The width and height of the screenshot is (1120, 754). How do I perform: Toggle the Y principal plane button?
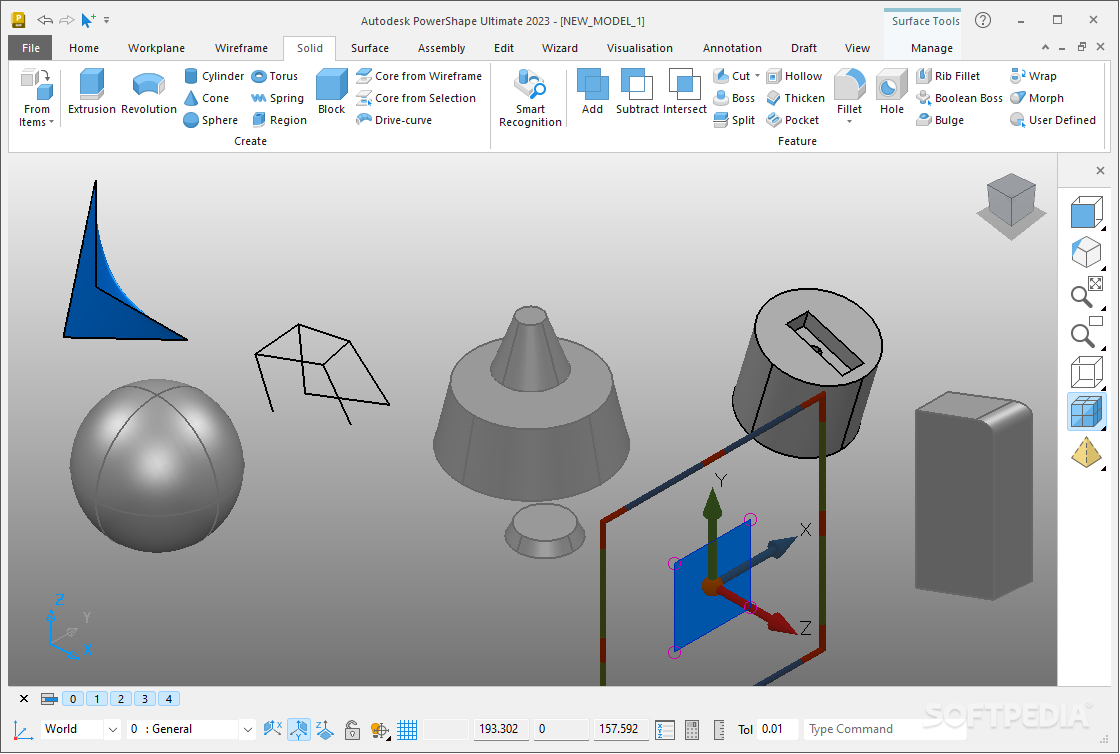click(299, 729)
